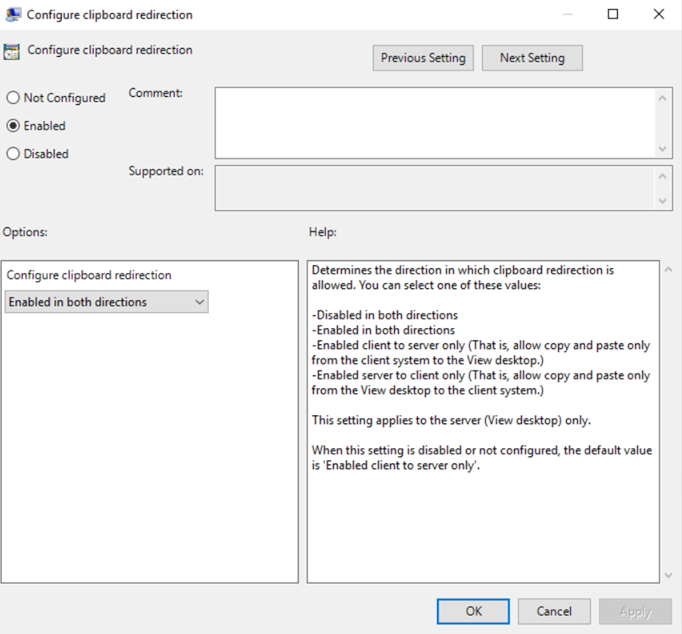The image size is (682, 634).
Task: Choose the Disabled radio option
Action: (x=13, y=154)
